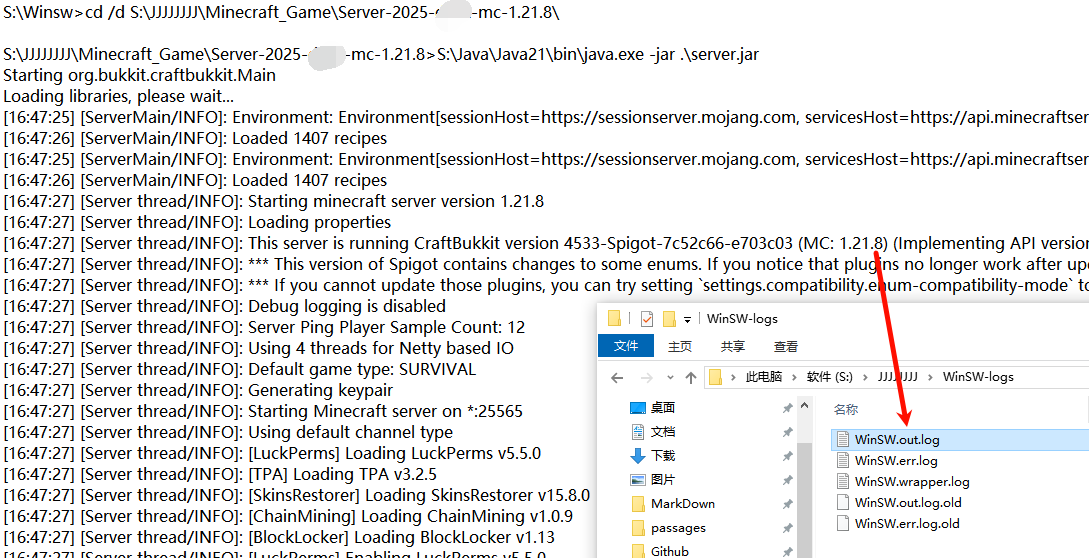Switch to the 共享 (Share) ribbon tab
1089x558 pixels.
pyautogui.click(x=733, y=346)
